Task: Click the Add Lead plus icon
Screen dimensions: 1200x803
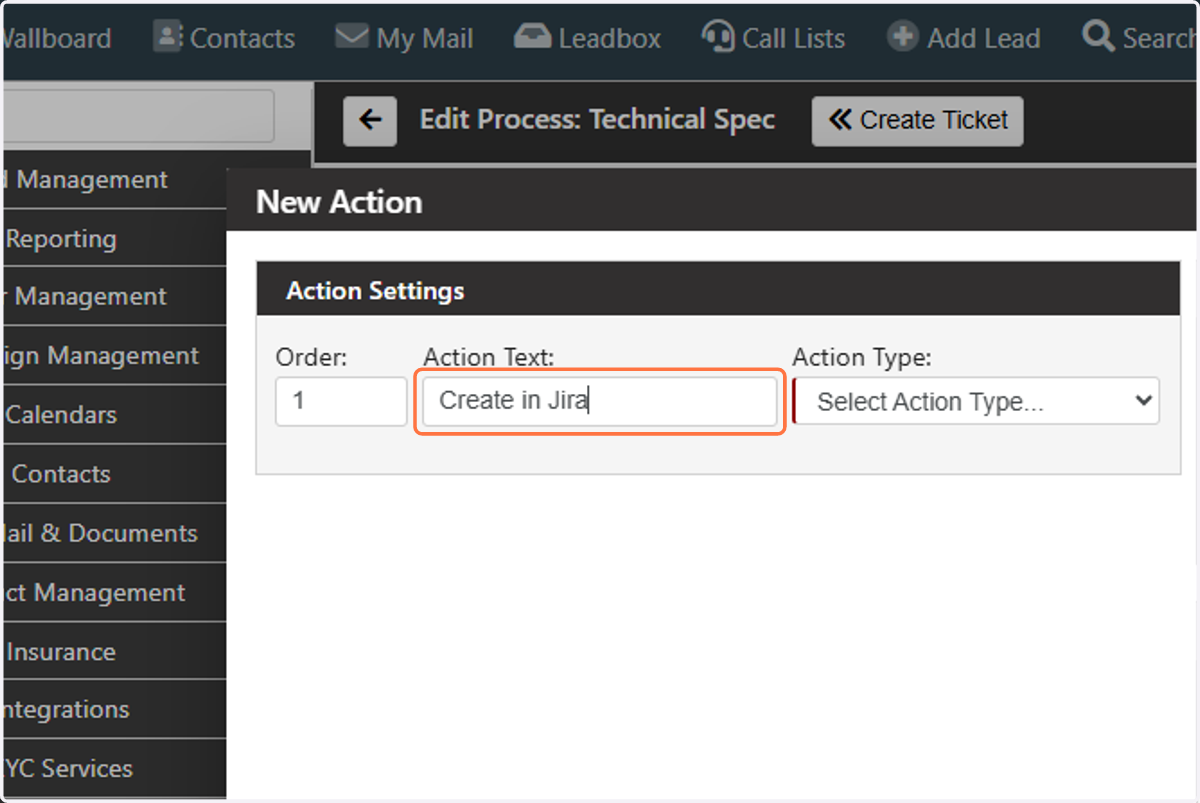Action: tap(902, 38)
